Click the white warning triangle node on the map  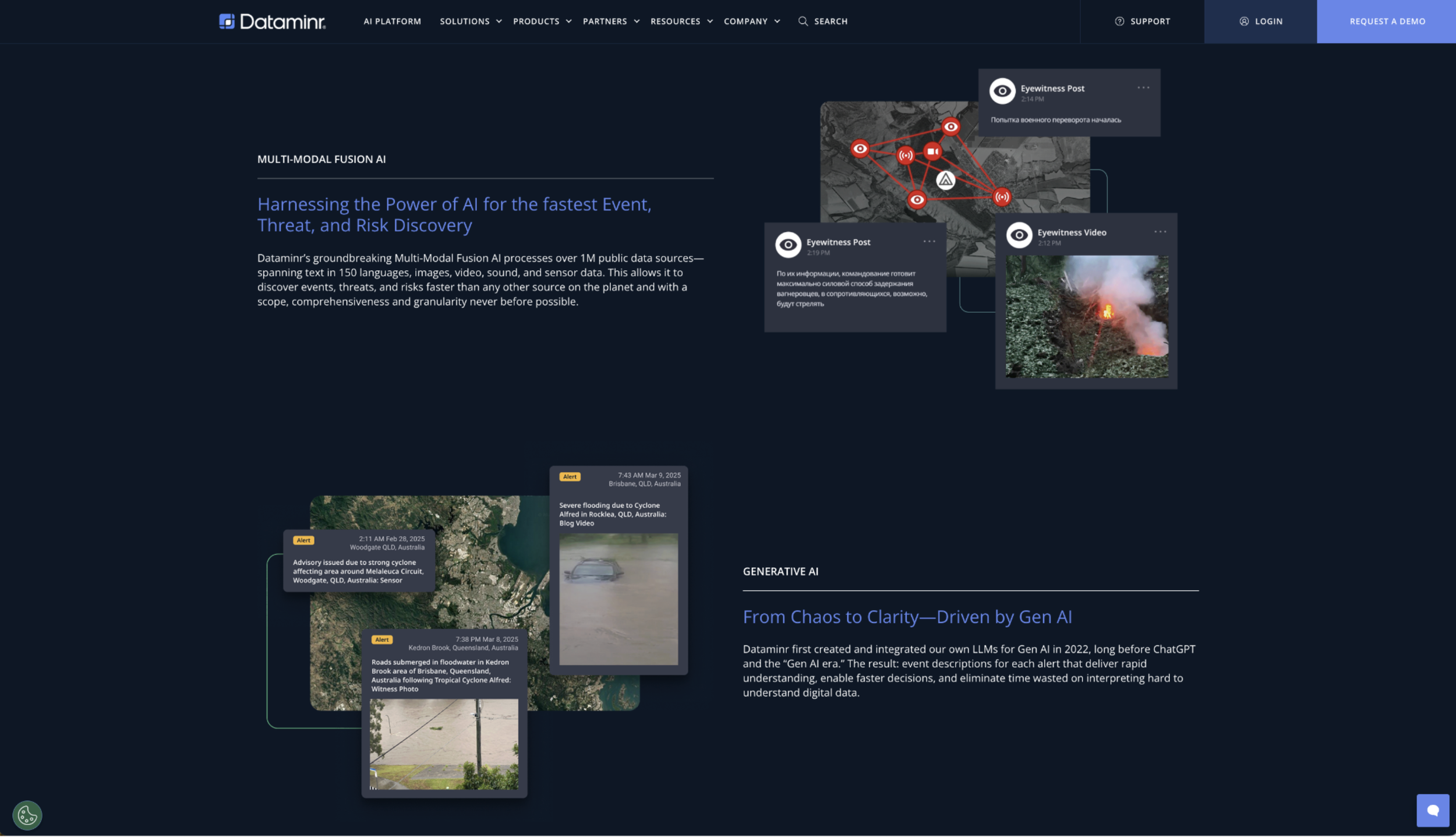(945, 181)
